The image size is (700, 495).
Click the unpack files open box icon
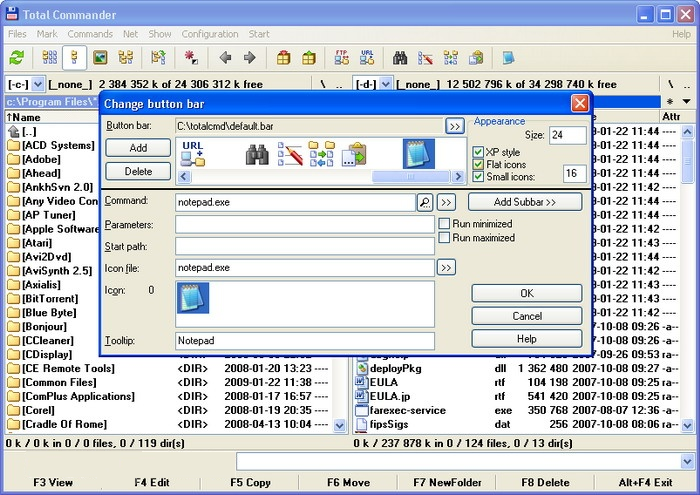[x=308, y=58]
